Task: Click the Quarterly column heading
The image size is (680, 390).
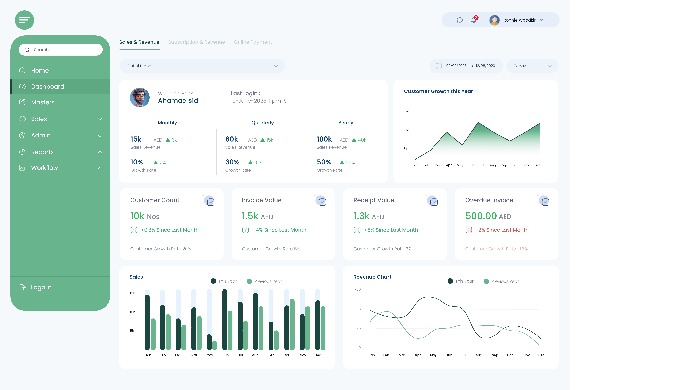Action: coord(263,123)
